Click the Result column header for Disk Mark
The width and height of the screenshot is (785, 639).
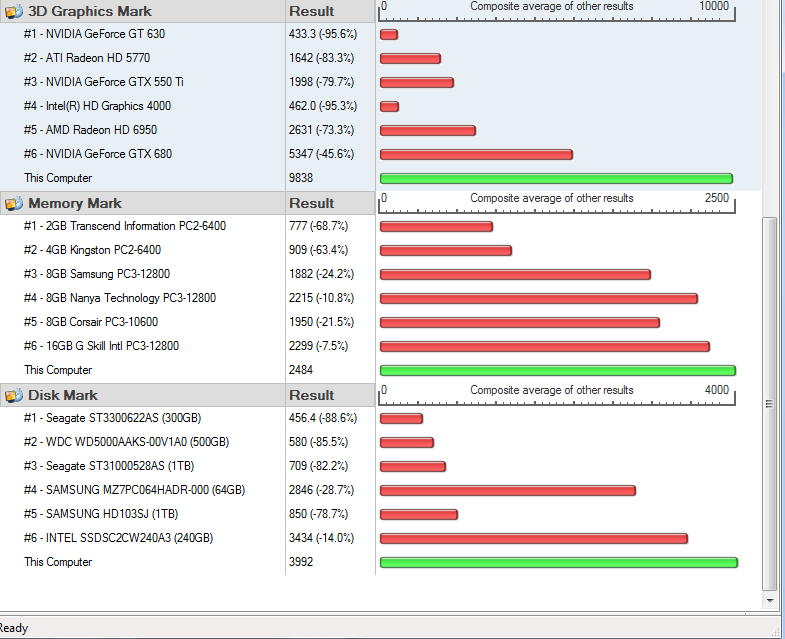[311, 395]
